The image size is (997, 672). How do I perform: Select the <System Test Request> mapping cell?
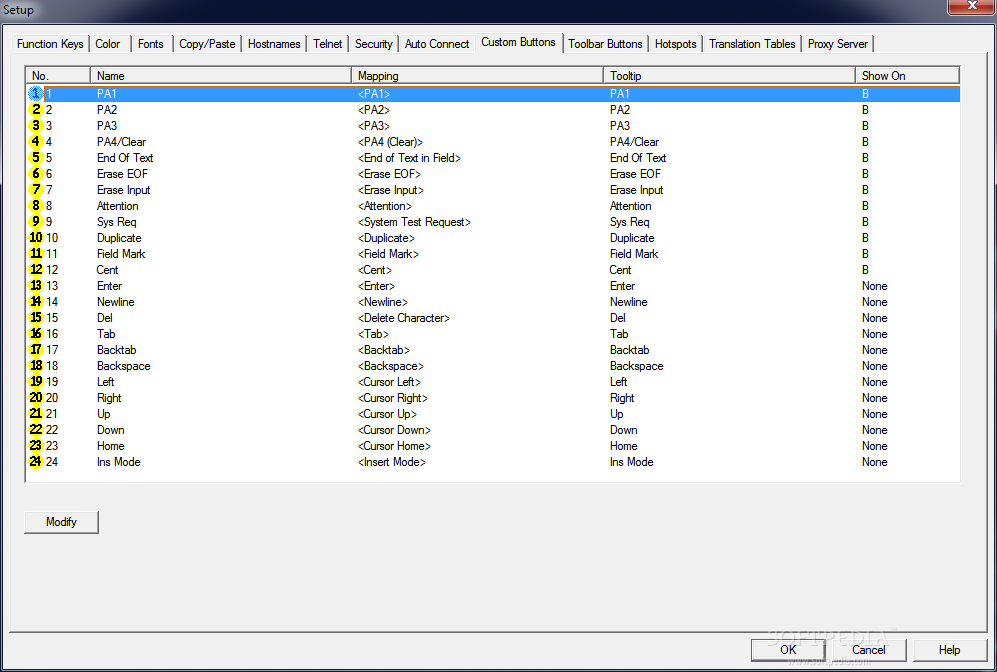pos(414,222)
